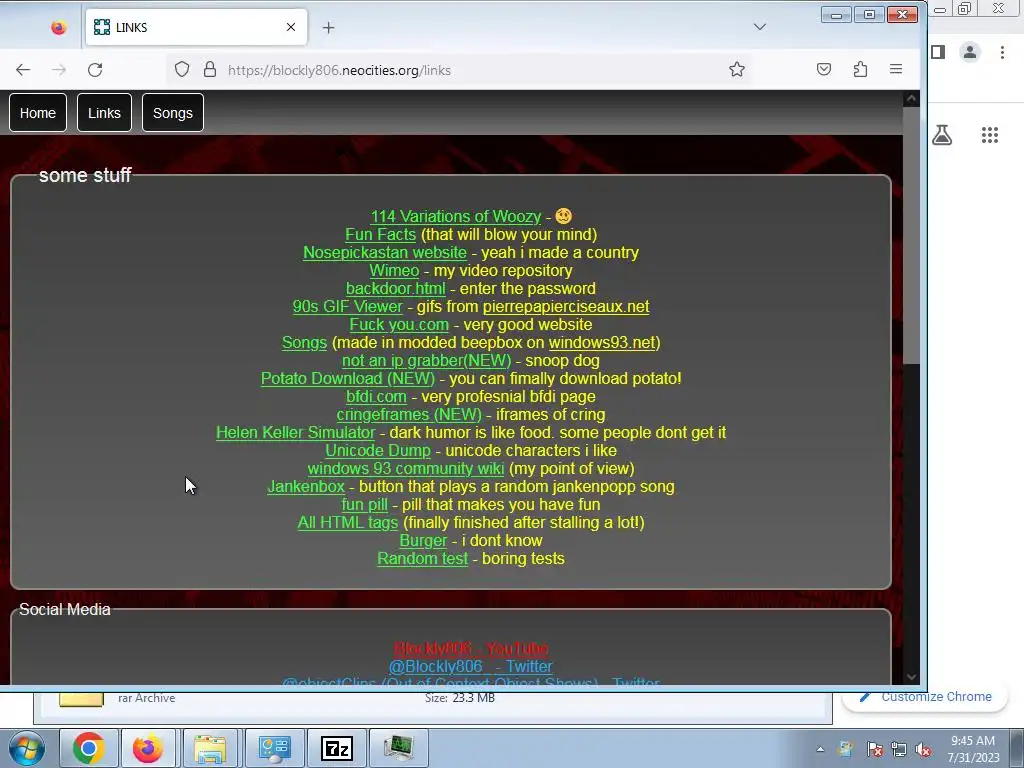The height and width of the screenshot is (768, 1024).
Task: Select the LINKS tab
Action: coord(196,27)
